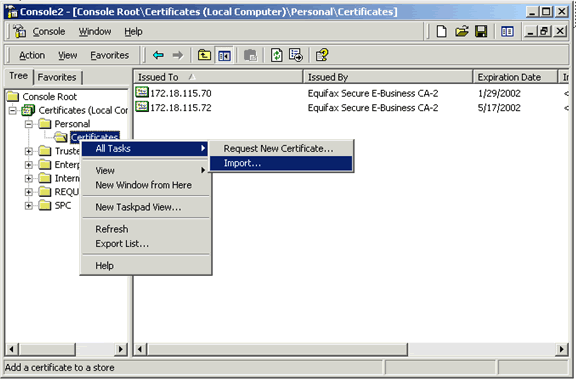Sort by the Issued To column header

point(218,77)
